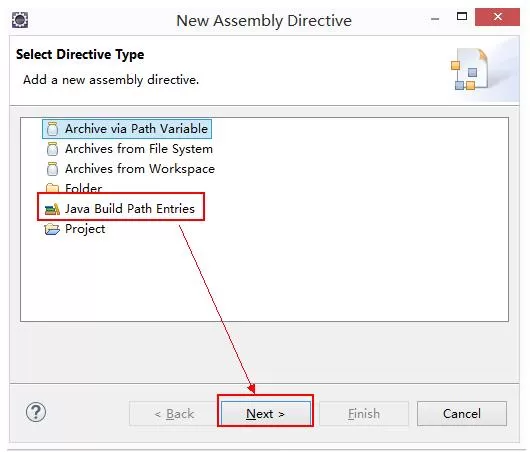This screenshot has height=452, width=530.
Task: Select the Folder directive type
Action: tap(74, 188)
